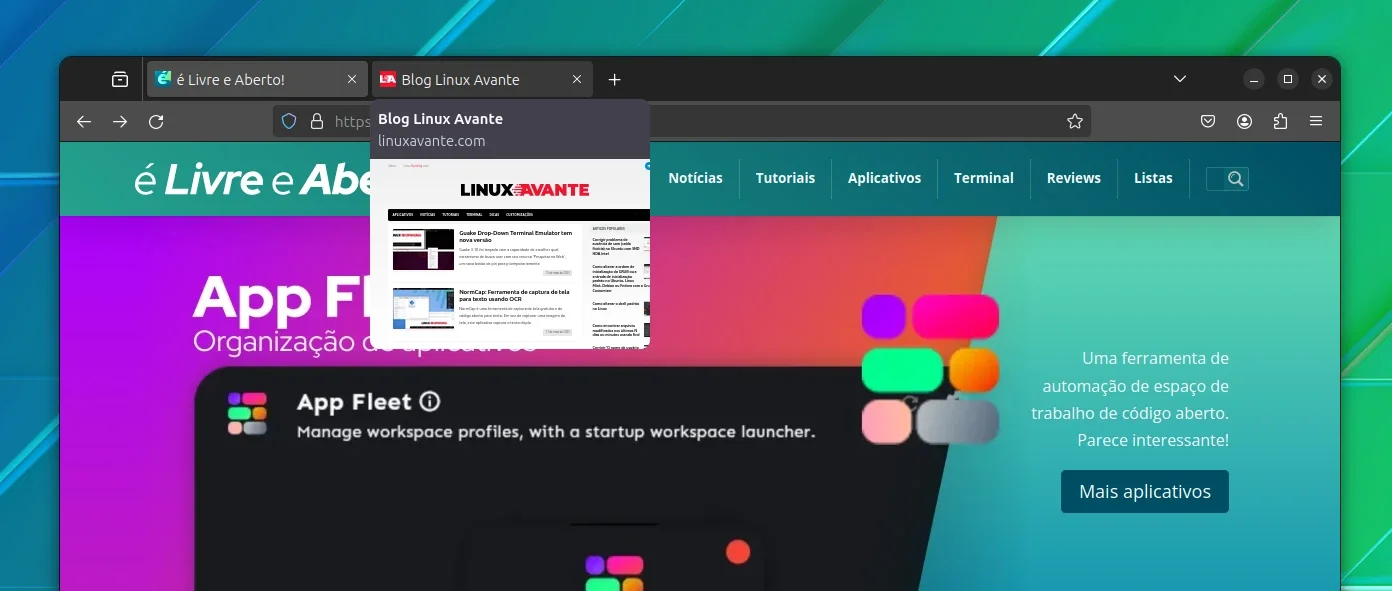
Task: Click the small App Fleet icon beside its title
Action: coord(247,413)
